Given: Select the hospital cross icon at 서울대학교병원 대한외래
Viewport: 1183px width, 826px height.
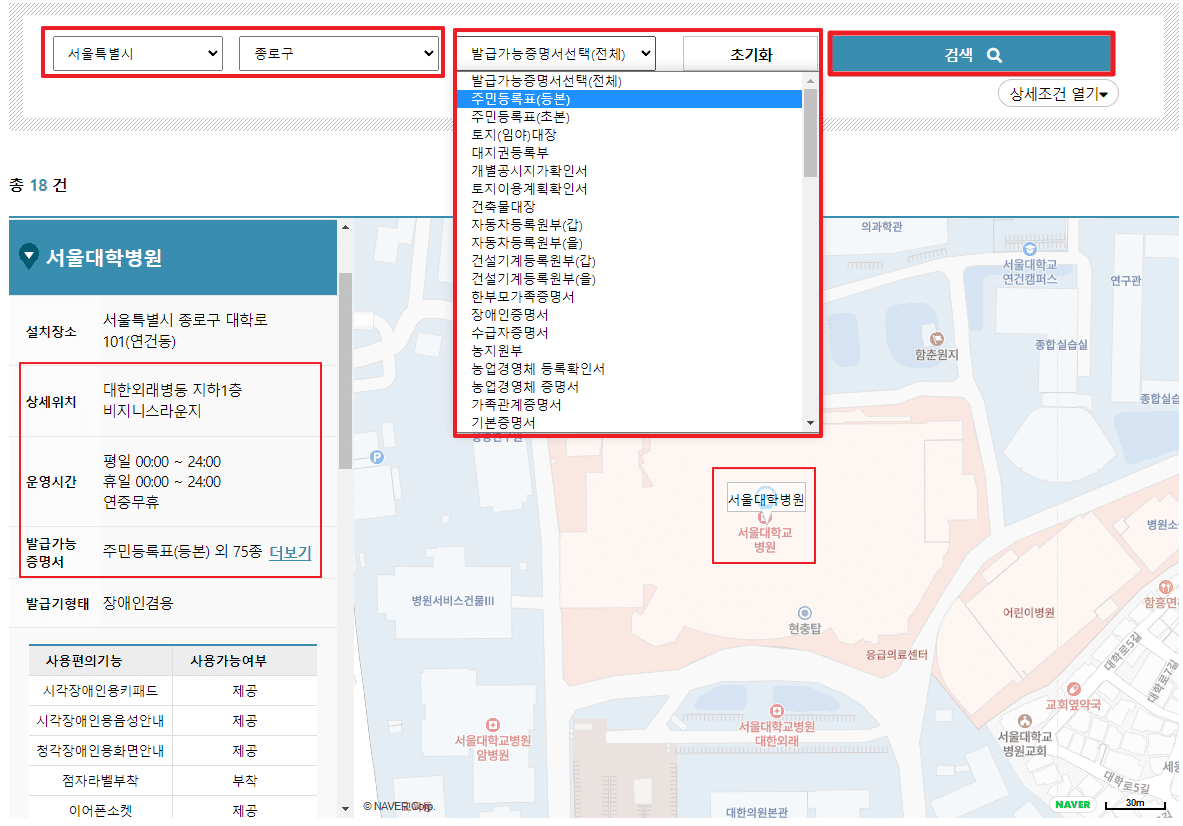Looking at the screenshot, I should pyautogui.click(x=777, y=711).
